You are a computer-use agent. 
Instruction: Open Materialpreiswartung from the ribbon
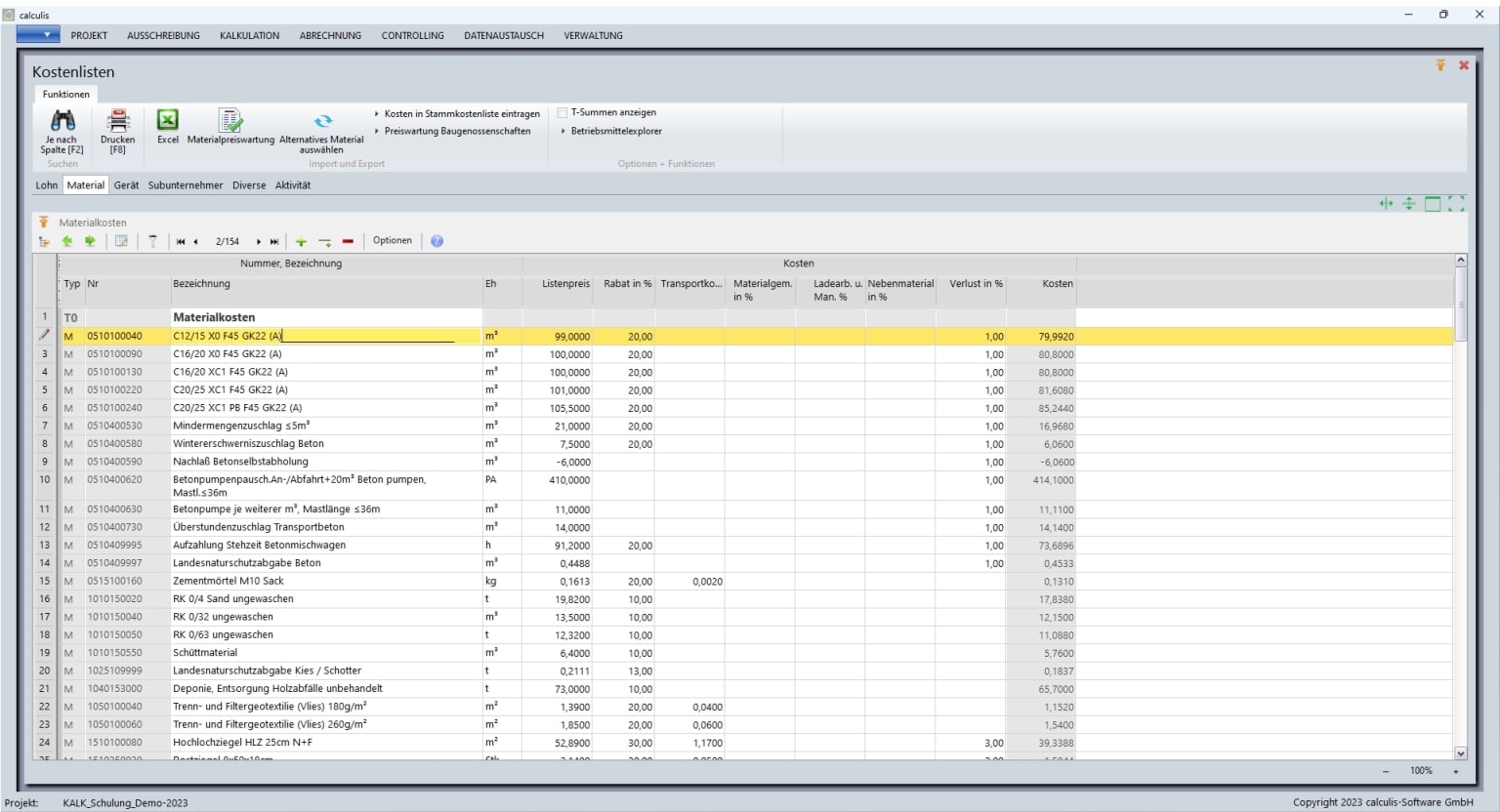(230, 121)
